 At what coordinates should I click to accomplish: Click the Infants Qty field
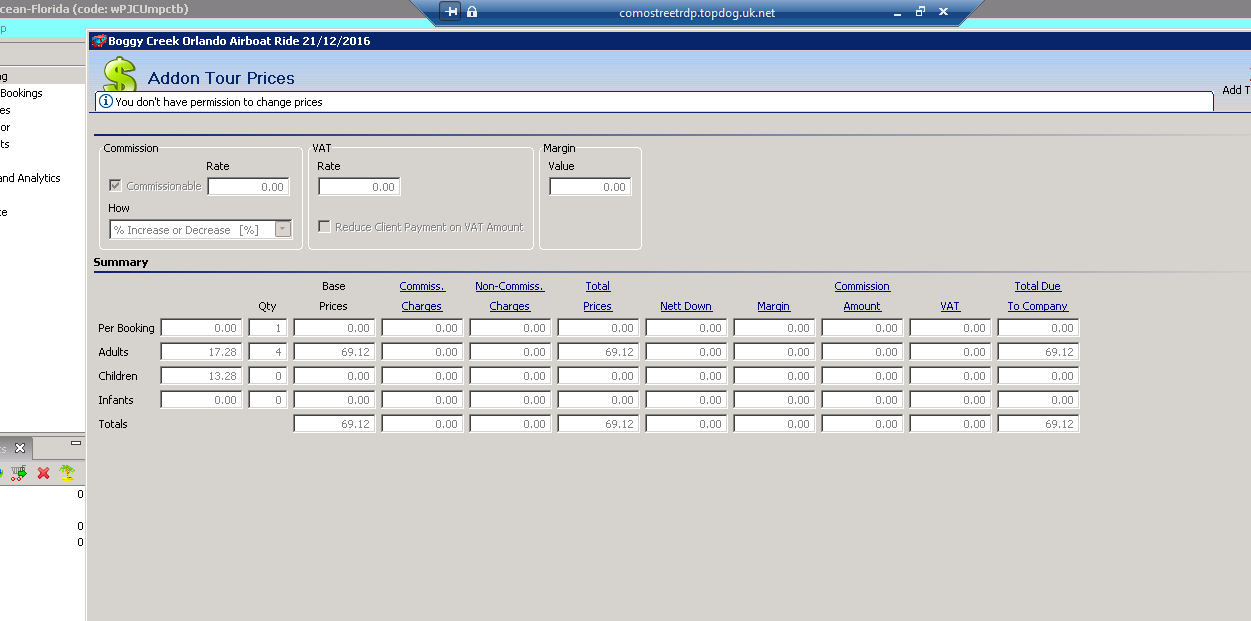point(268,400)
